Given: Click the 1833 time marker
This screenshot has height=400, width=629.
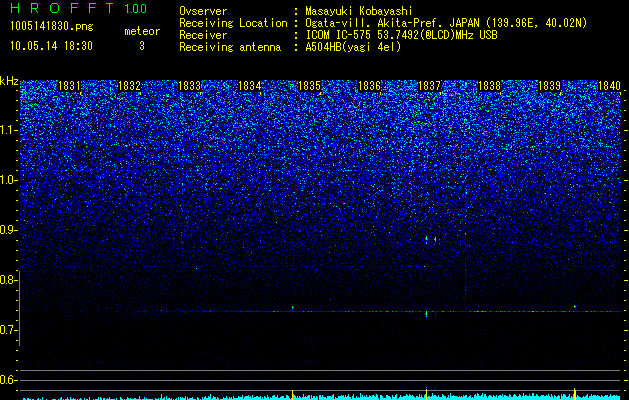Looking at the screenshot, I should [x=189, y=86].
